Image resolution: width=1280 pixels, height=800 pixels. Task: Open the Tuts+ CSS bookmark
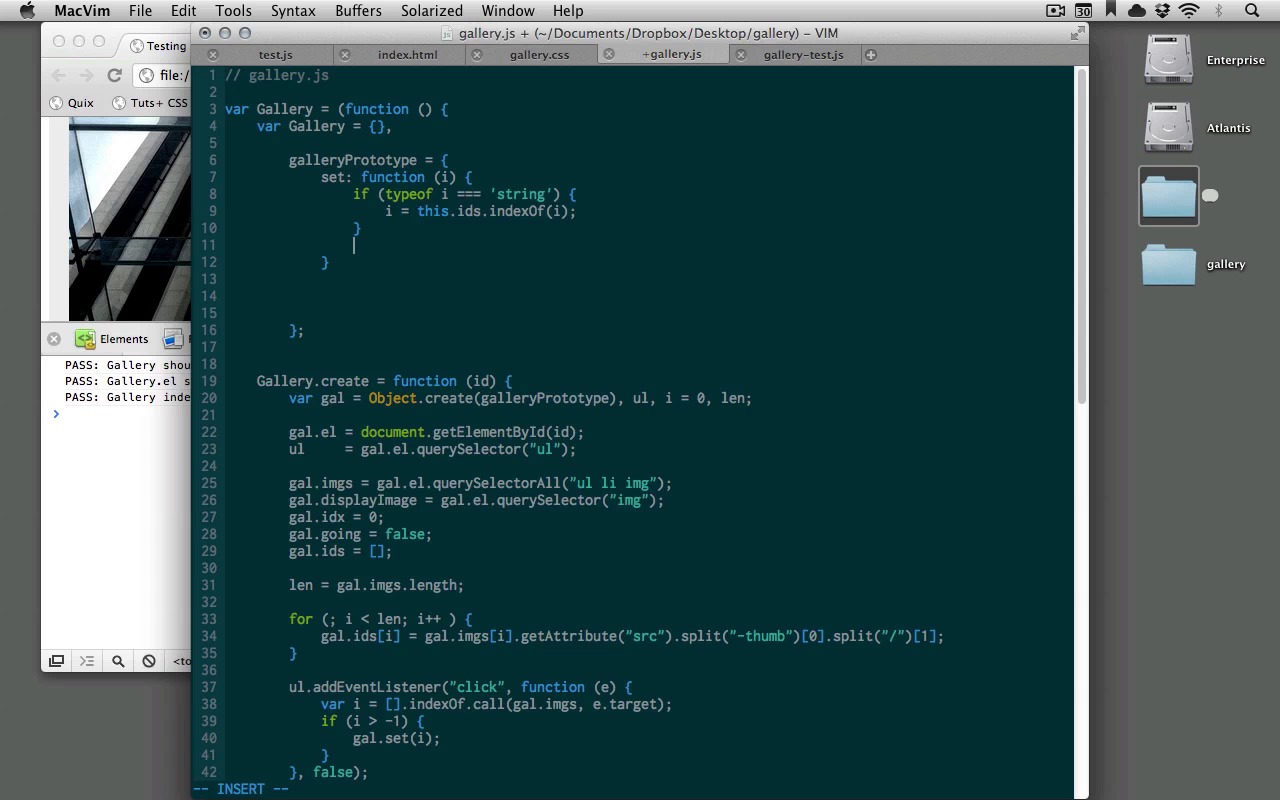150,103
